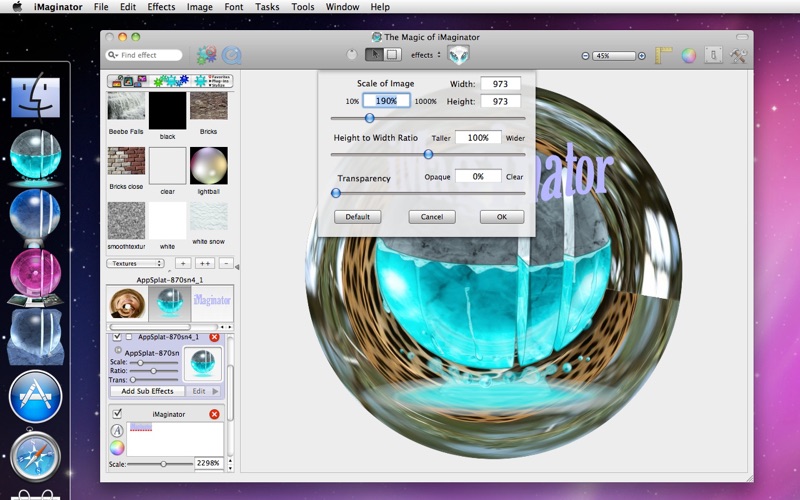This screenshot has width=800, height=500.
Task: Select the rectangle selection tool
Action: coord(392,55)
